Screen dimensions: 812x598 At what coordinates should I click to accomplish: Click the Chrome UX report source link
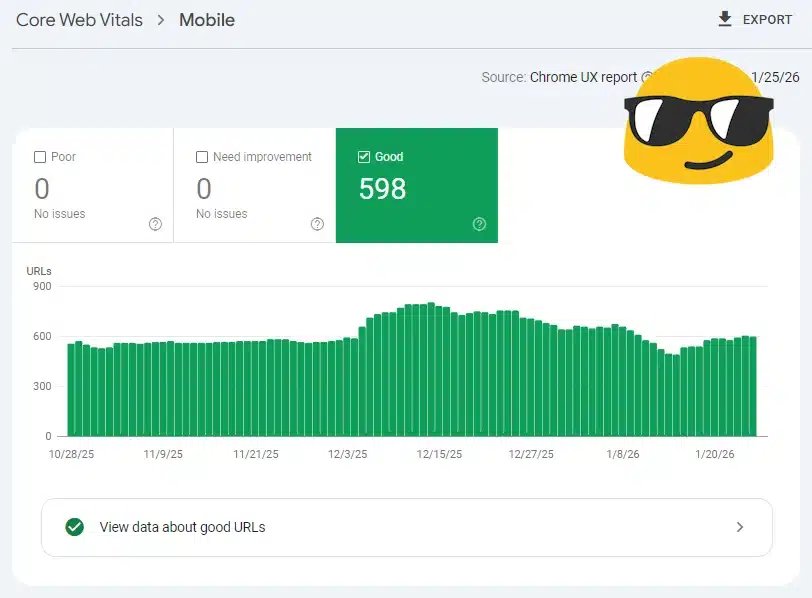(x=583, y=77)
